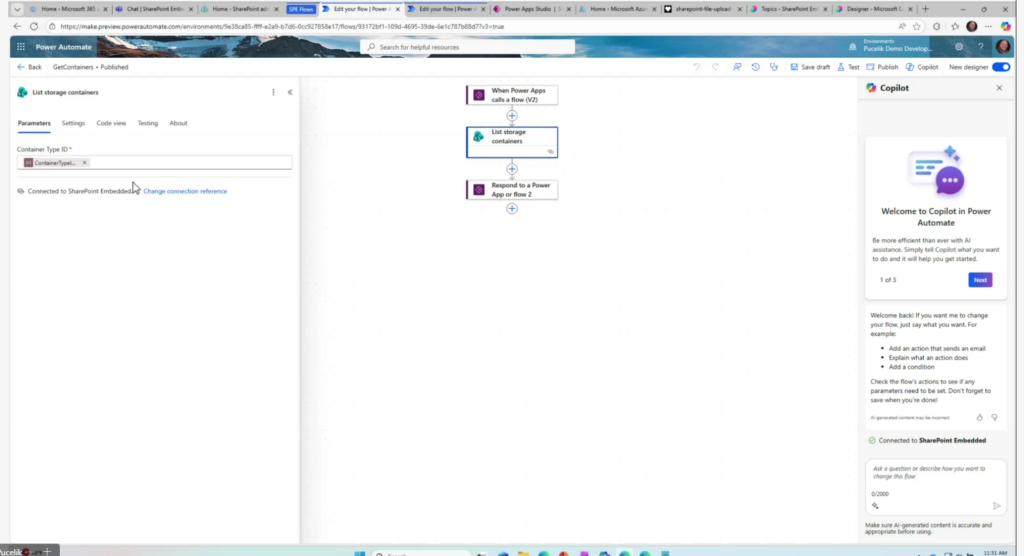Click Change connection reference link

pyautogui.click(x=185, y=191)
